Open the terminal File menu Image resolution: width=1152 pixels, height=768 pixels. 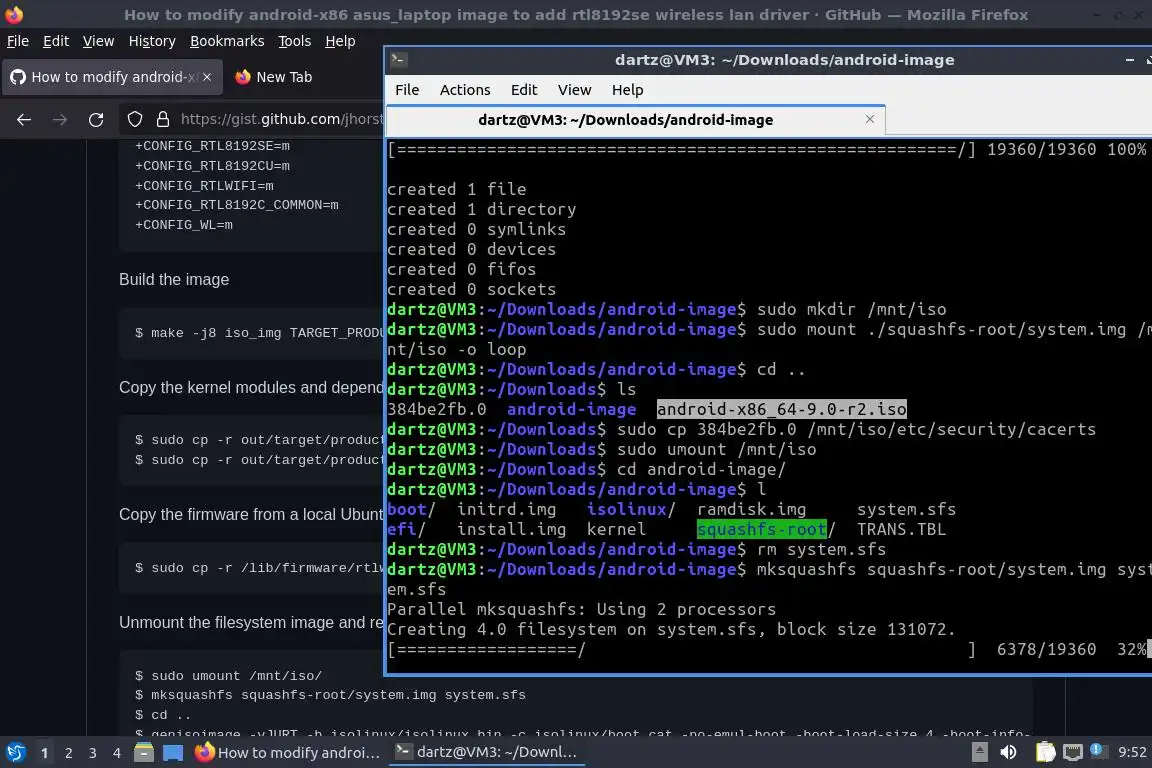pos(407,90)
